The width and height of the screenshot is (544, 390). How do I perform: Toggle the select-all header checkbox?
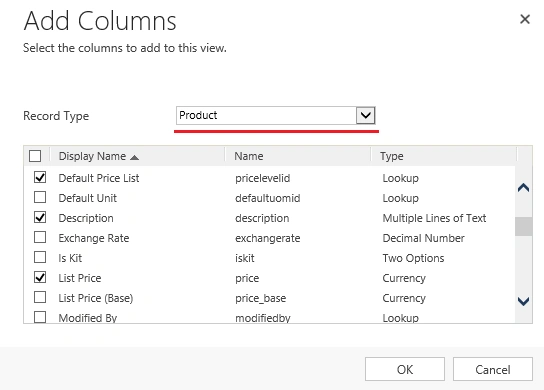[x=35, y=156]
